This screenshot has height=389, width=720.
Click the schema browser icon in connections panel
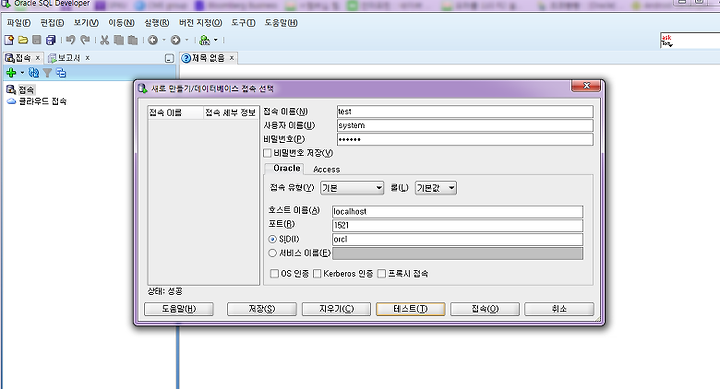click(61, 72)
